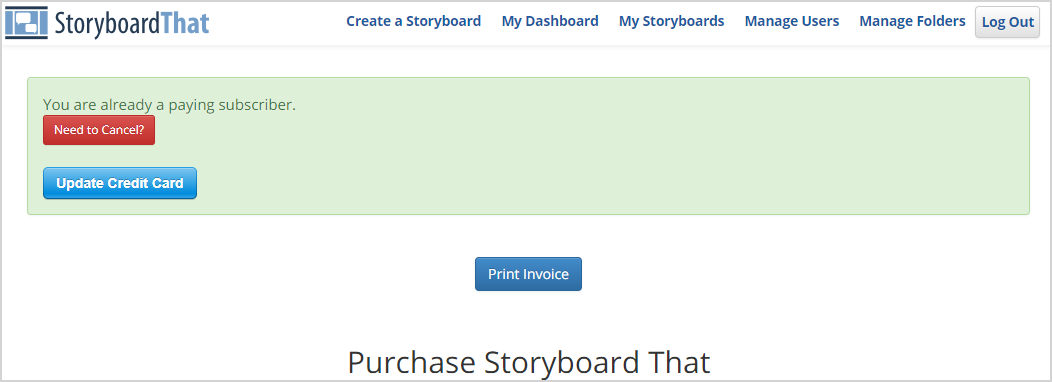Print the invoice
Screen dimensions: 1052x382
point(529,274)
